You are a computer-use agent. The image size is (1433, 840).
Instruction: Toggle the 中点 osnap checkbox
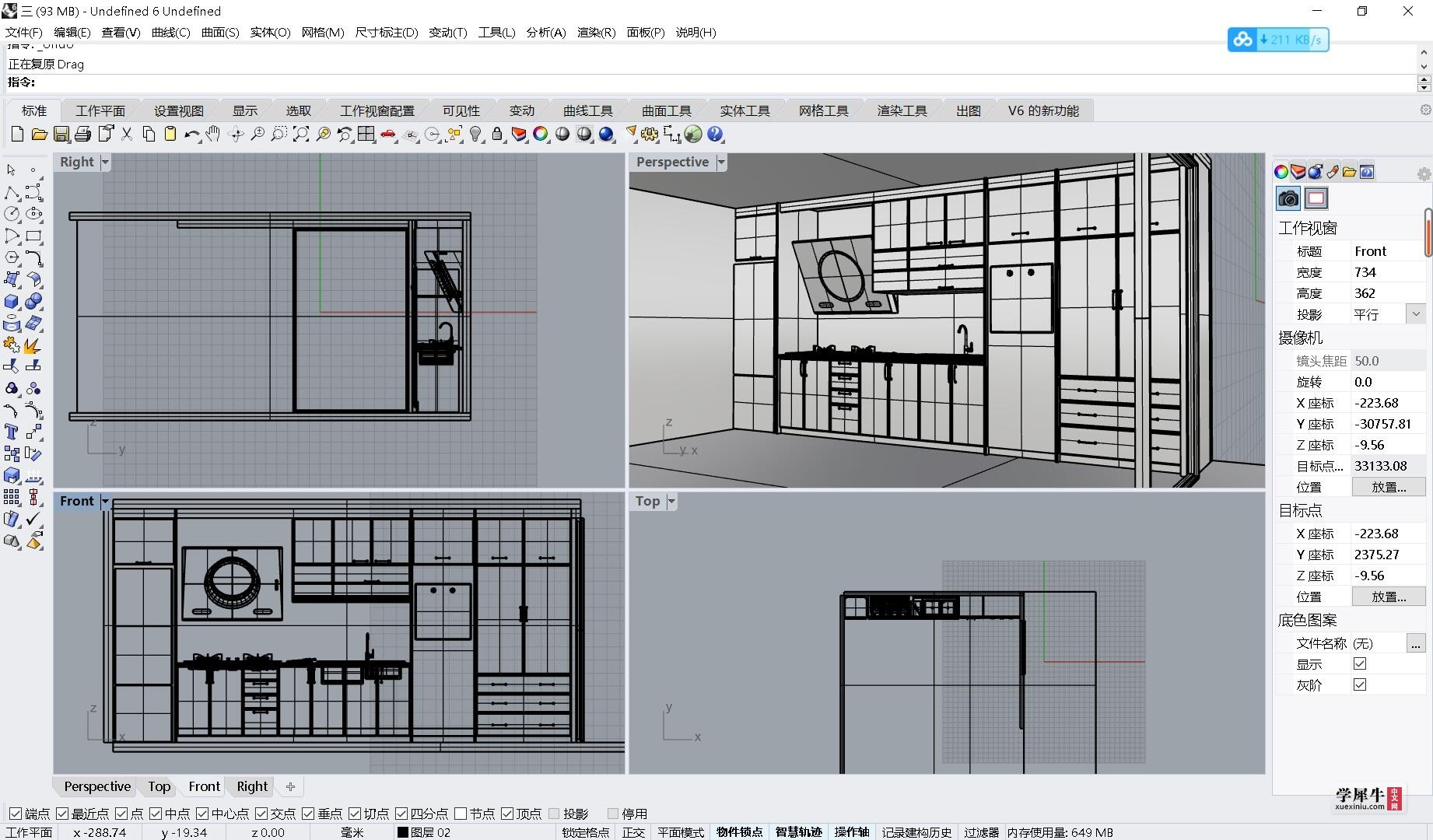156,814
